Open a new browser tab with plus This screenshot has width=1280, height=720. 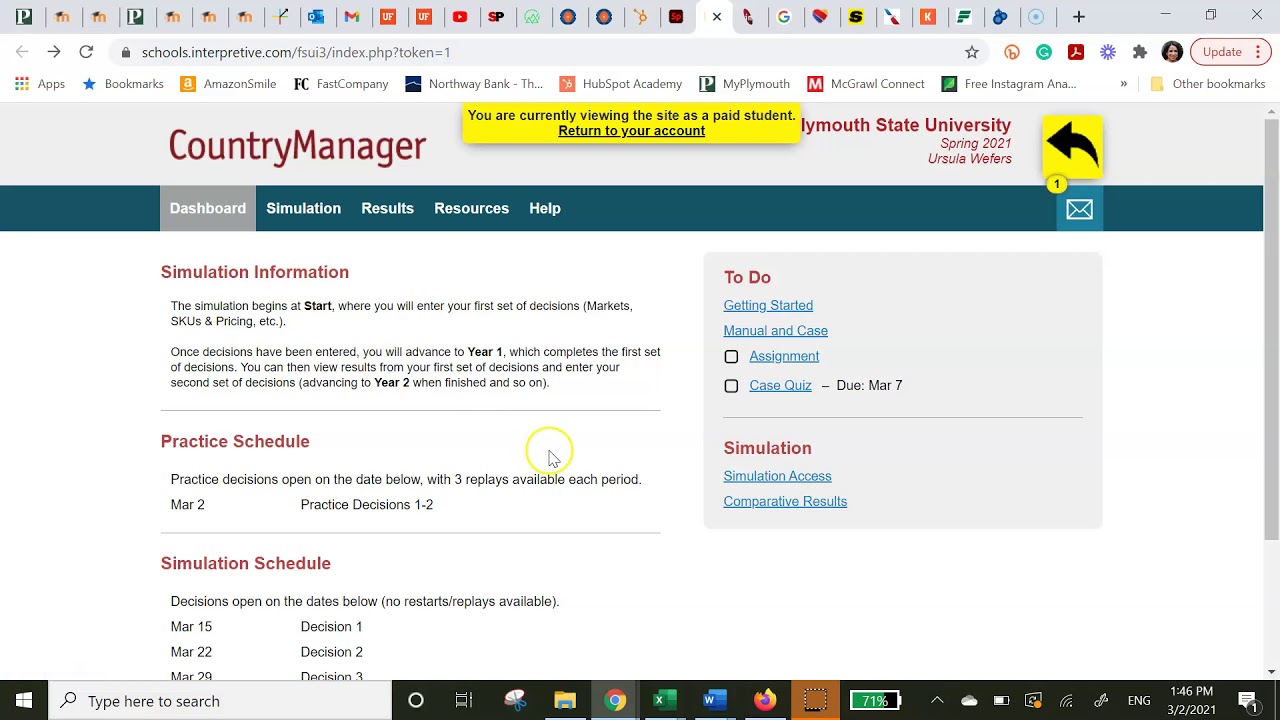1078,17
